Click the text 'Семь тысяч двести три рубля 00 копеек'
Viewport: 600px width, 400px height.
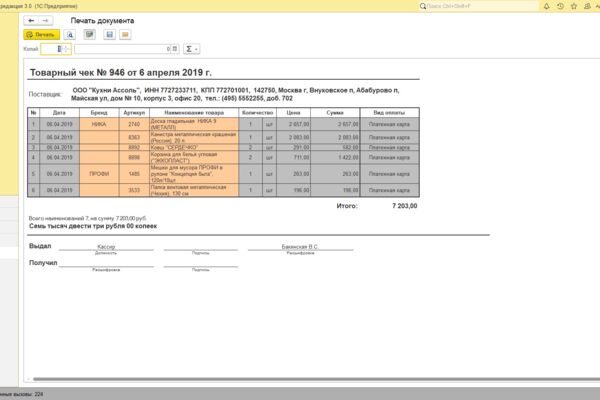(x=93, y=226)
